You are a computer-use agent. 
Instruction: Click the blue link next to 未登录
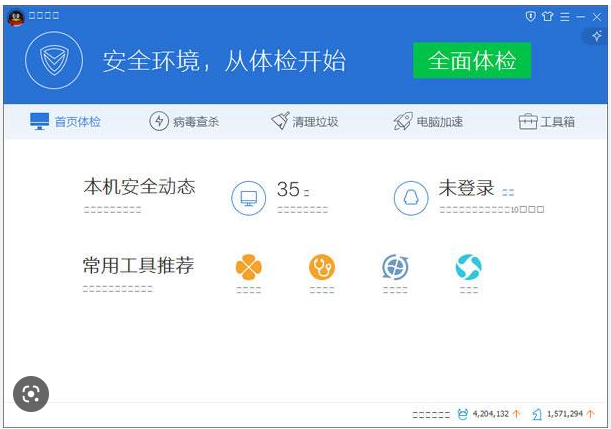(508, 192)
